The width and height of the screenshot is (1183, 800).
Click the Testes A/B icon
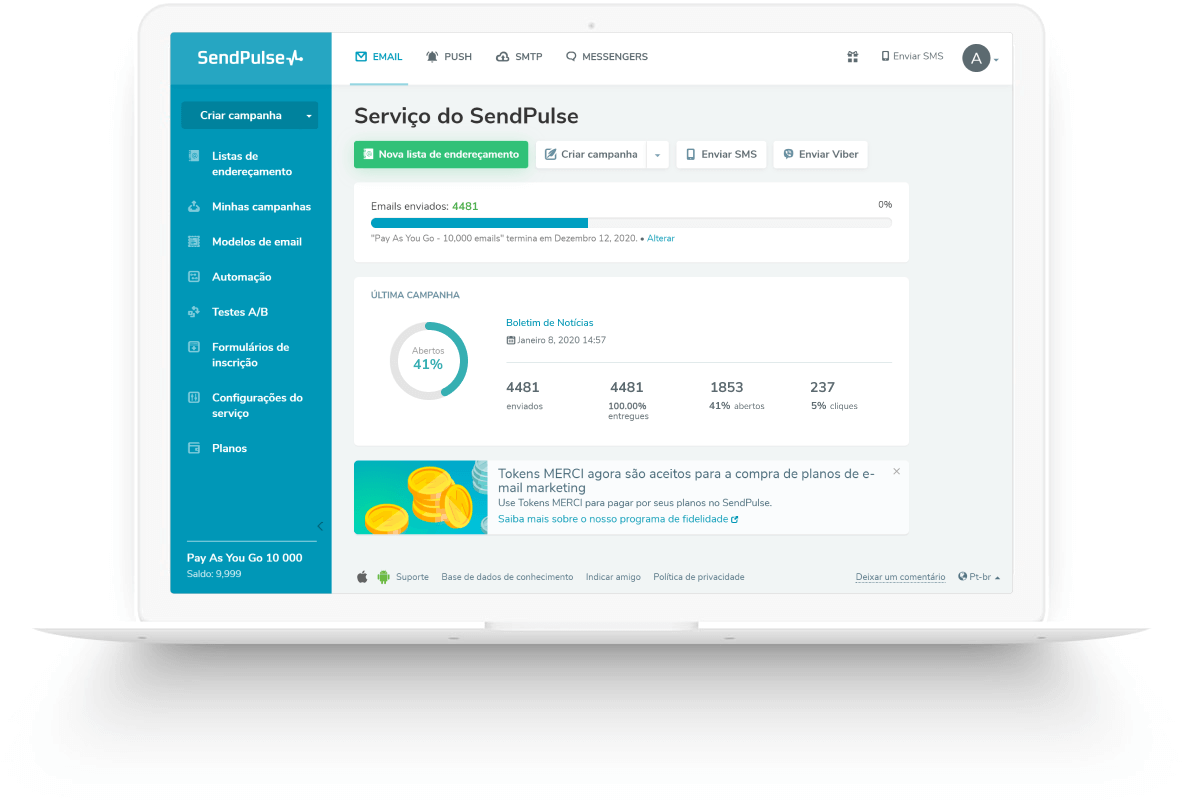pos(194,312)
